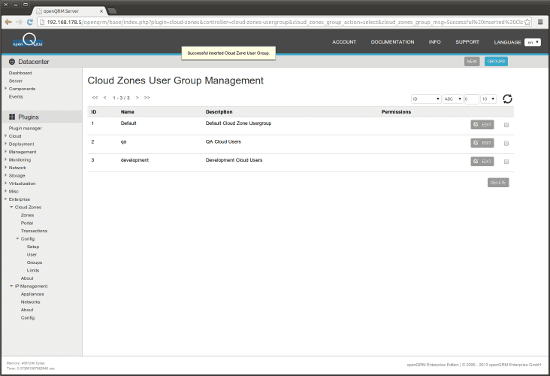Bookmark the page with the star icon
The height and width of the screenshot is (376, 550).
[527, 22]
